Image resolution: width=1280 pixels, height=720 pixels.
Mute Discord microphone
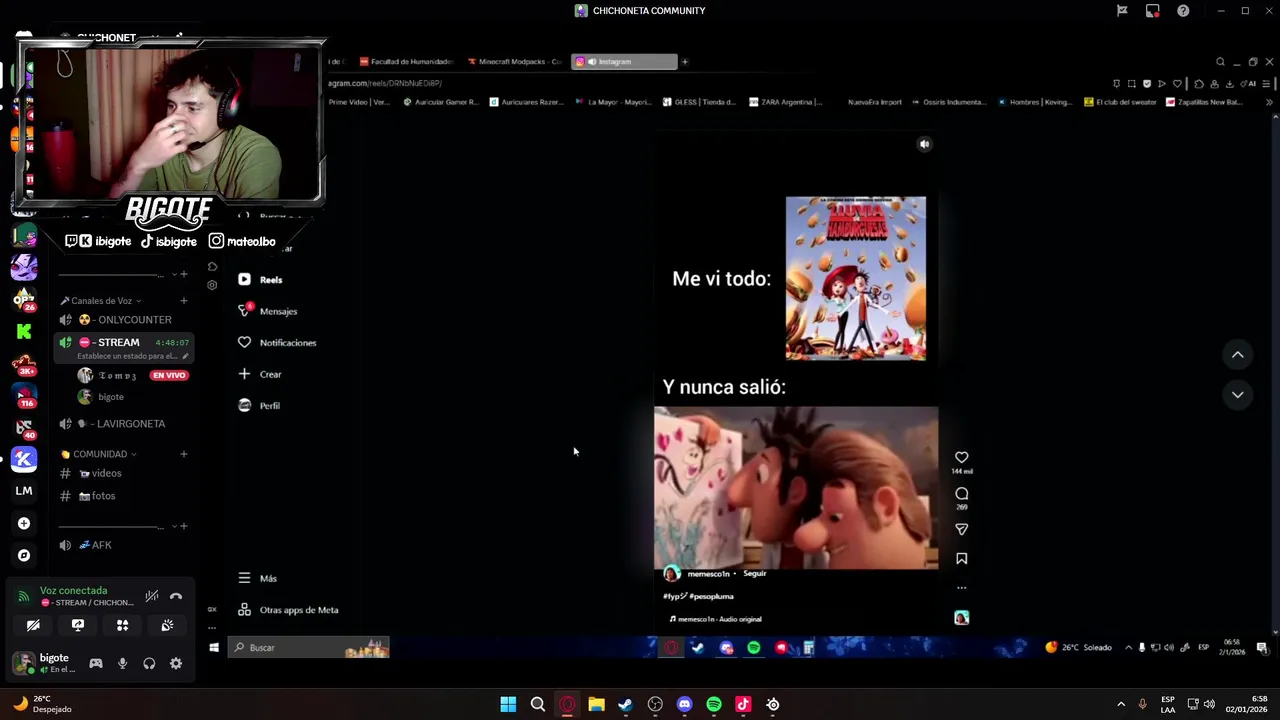pos(122,663)
